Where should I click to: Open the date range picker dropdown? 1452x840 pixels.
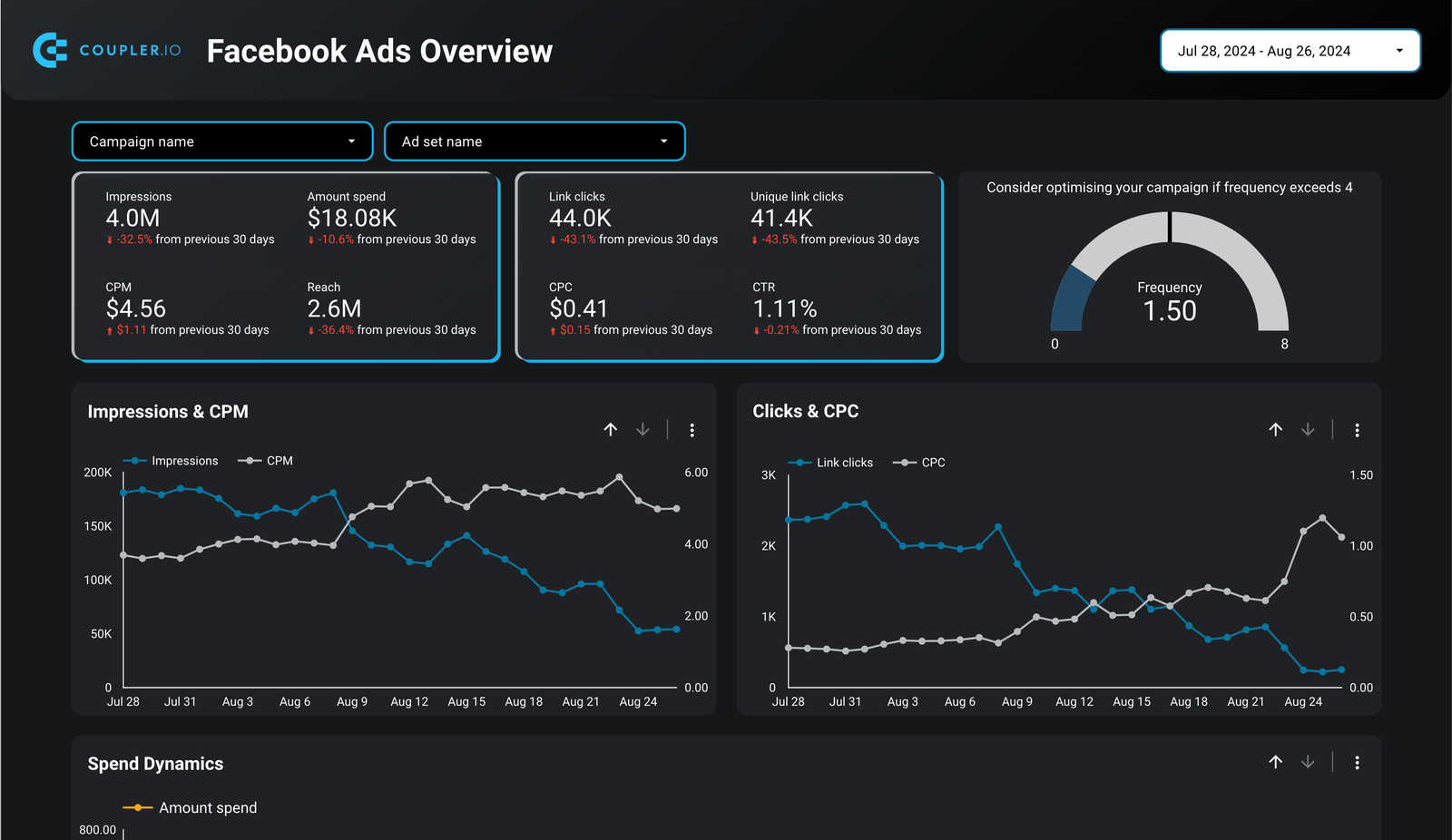pyautogui.click(x=1290, y=51)
